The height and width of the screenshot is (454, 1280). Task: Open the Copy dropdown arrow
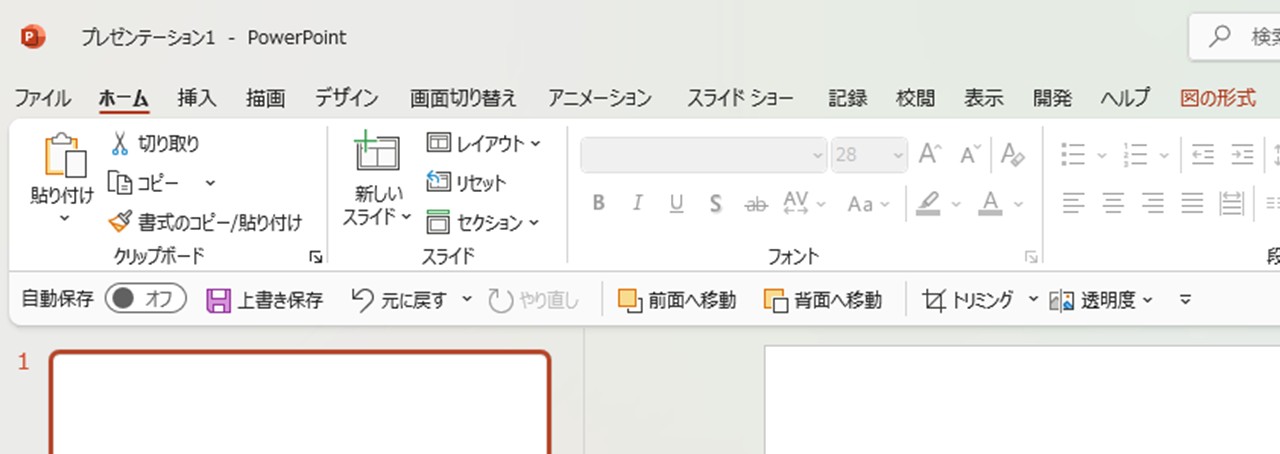pos(210,183)
